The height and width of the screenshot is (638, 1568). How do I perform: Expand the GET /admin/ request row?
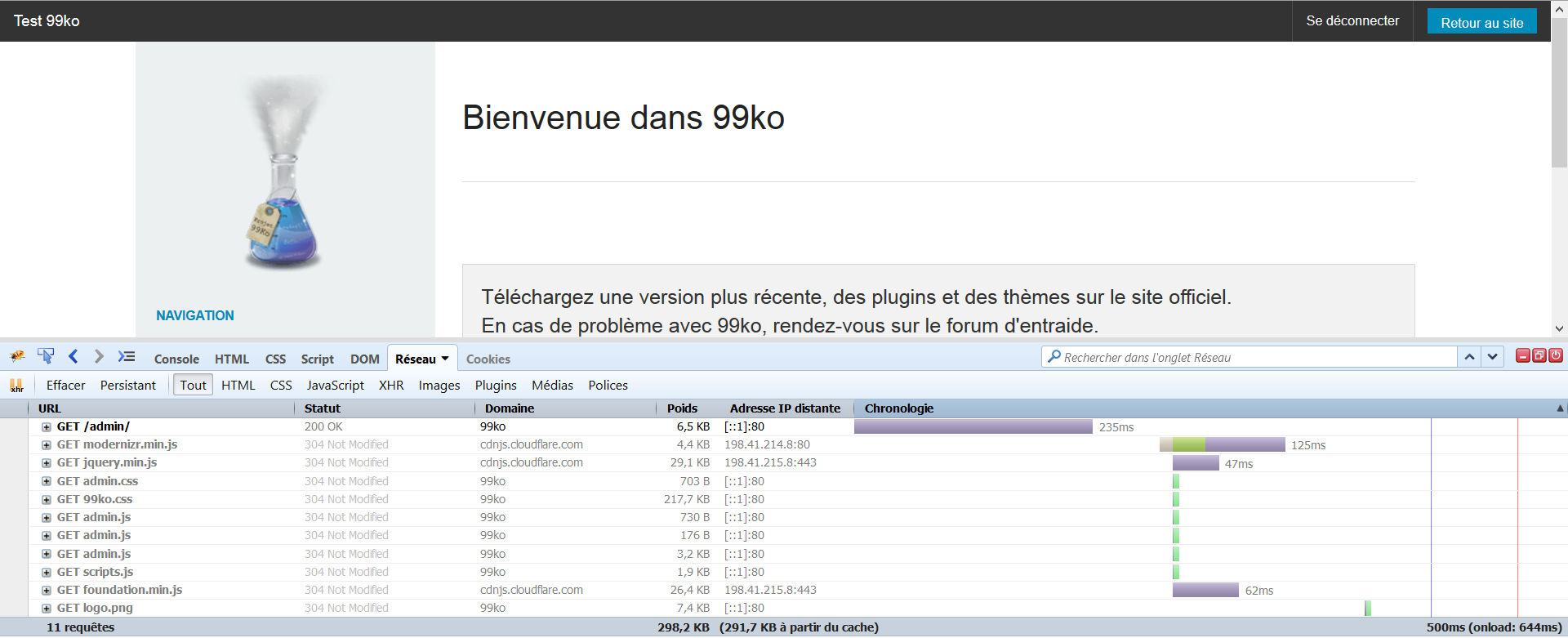click(47, 427)
